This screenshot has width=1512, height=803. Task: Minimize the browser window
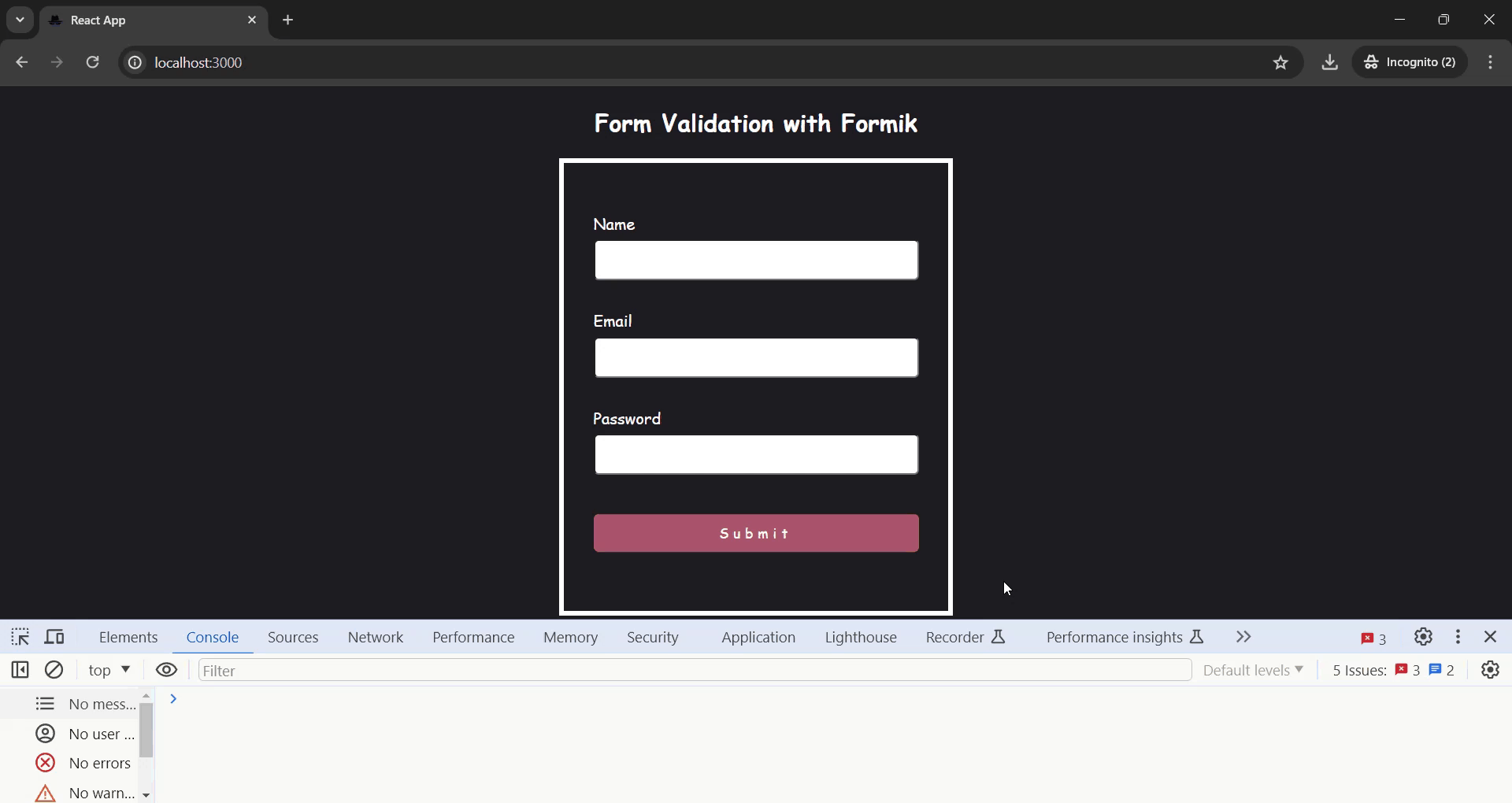coord(1399,20)
